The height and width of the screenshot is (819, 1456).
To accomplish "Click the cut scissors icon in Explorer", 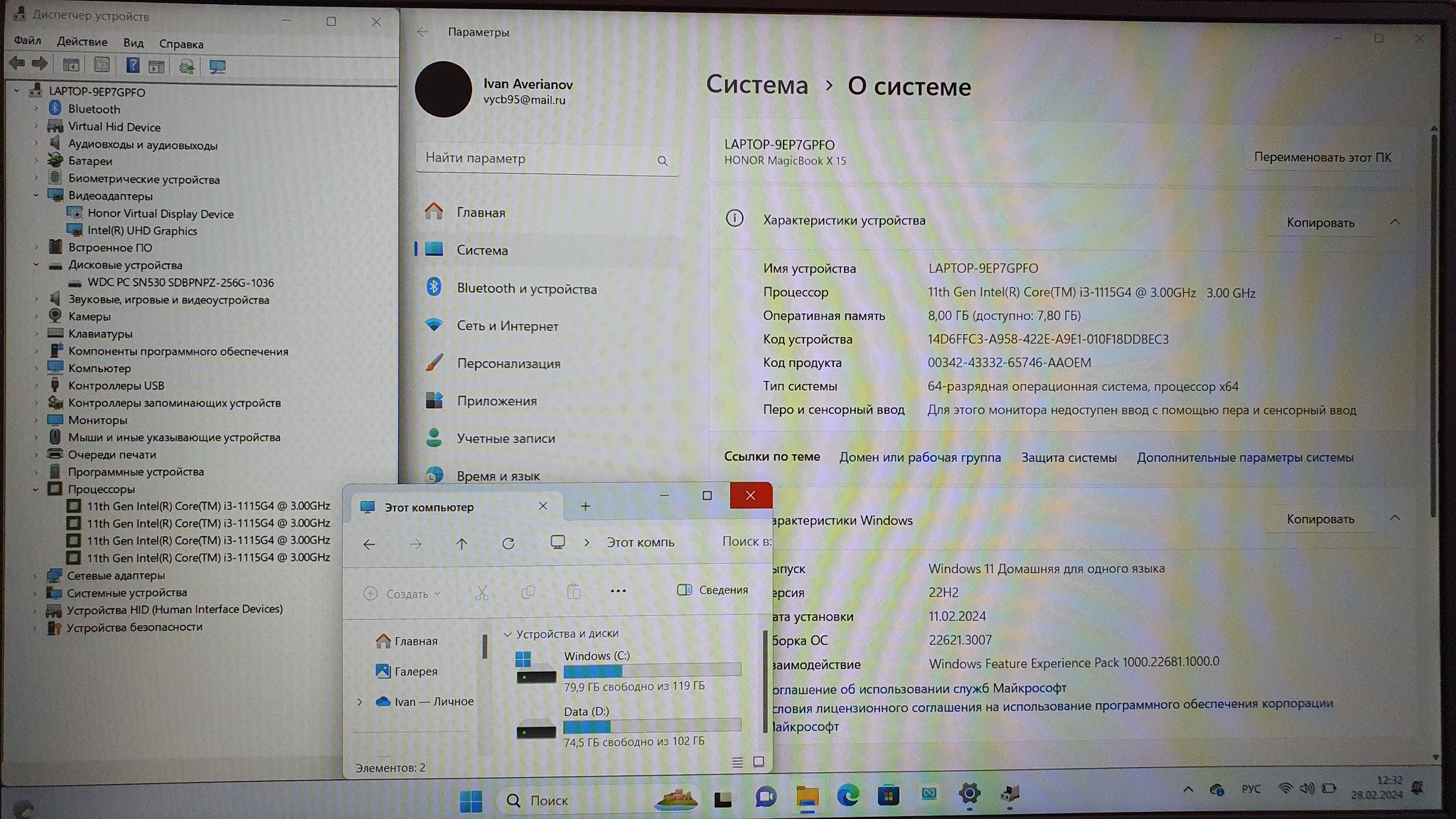I will tap(482, 592).
